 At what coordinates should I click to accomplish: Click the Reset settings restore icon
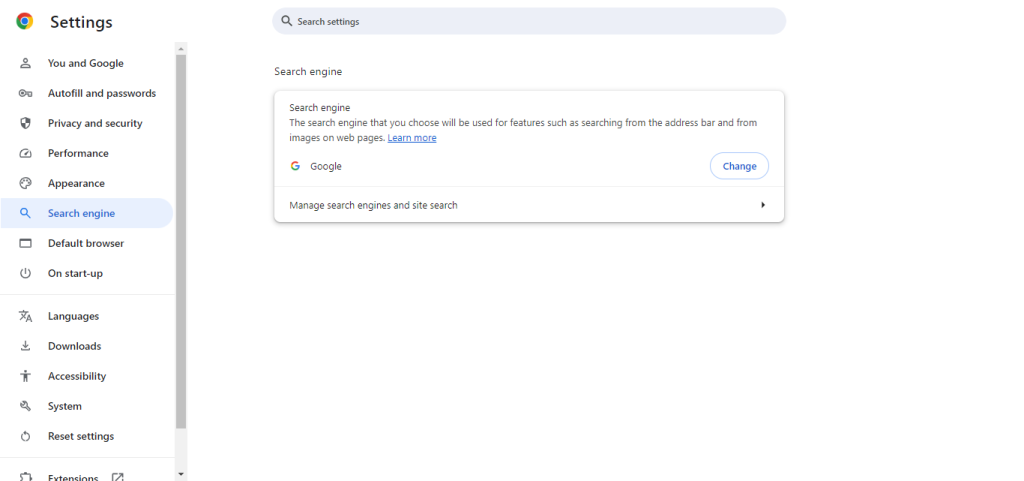click(25, 436)
